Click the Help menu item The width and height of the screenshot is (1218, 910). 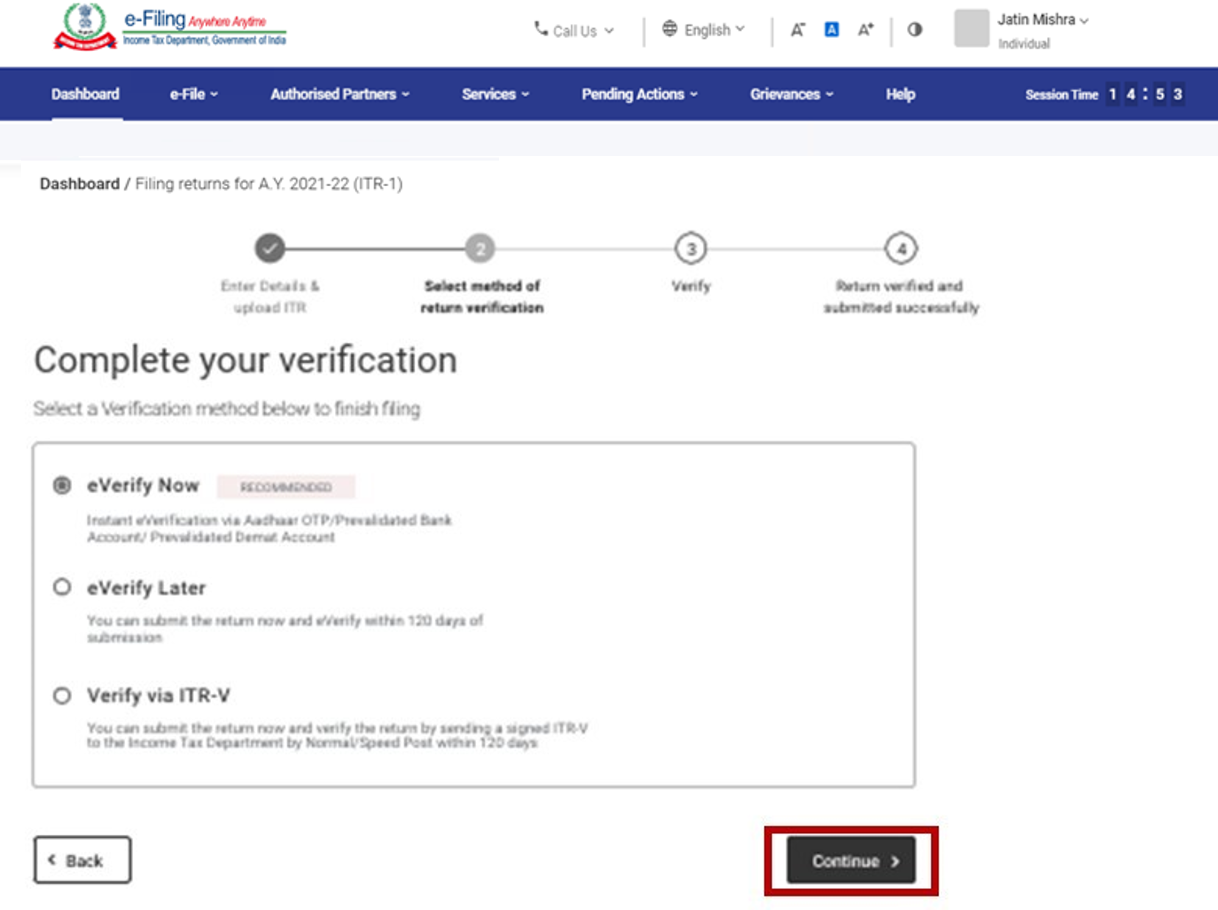point(899,94)
